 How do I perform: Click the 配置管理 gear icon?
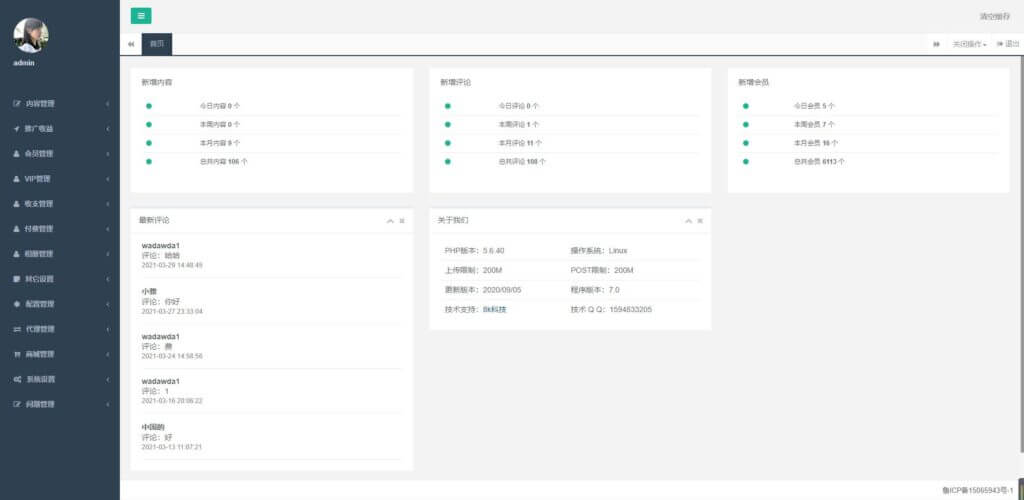pyautogui.click(x=16, y=304)
